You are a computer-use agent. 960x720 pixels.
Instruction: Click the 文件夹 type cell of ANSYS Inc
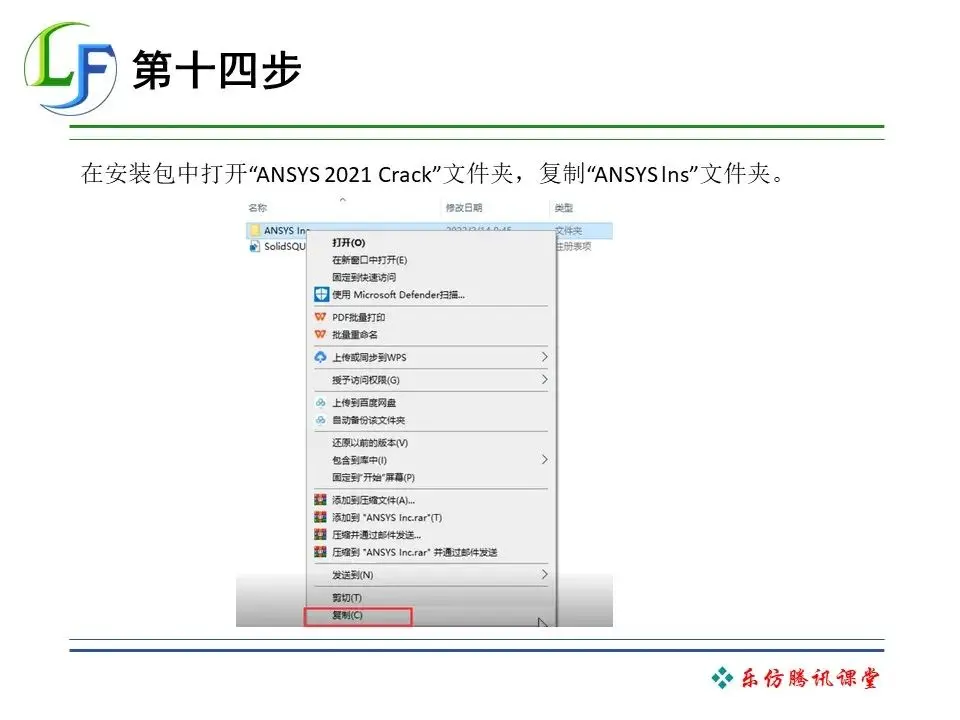coord(569,230)
